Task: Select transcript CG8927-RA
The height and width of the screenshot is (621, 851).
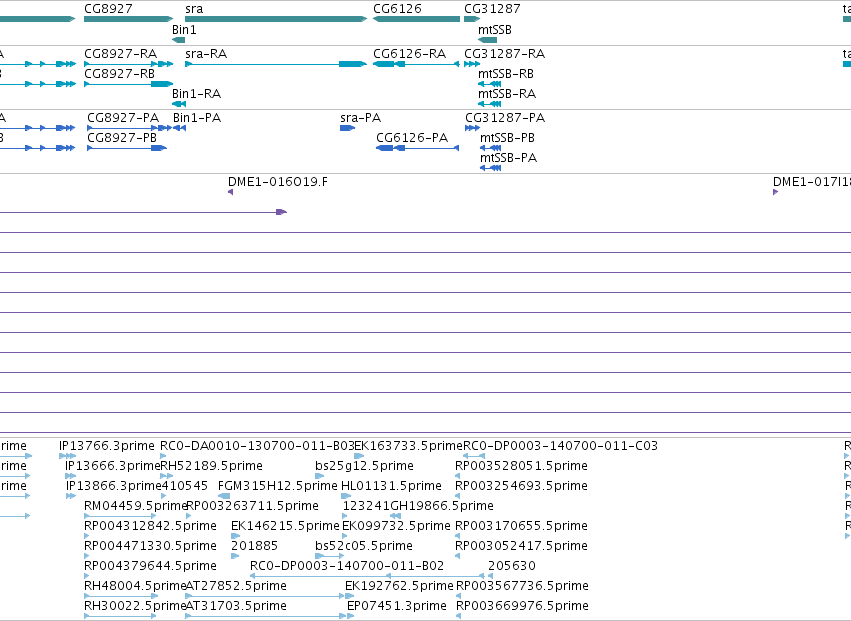Action: [x=129, y=64]
